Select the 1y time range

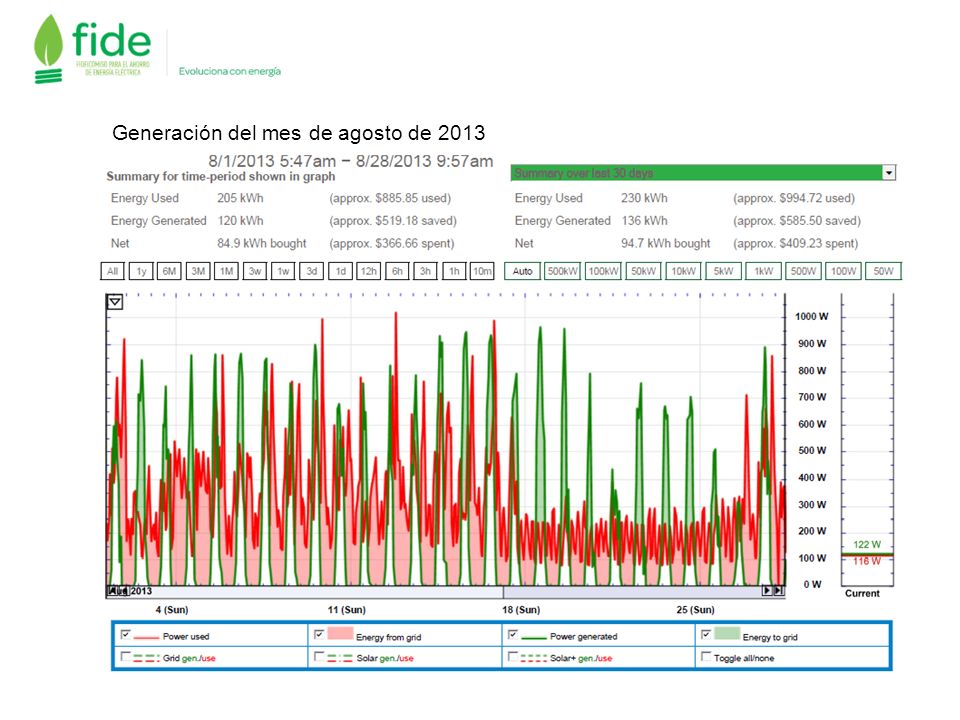point(141,271)
